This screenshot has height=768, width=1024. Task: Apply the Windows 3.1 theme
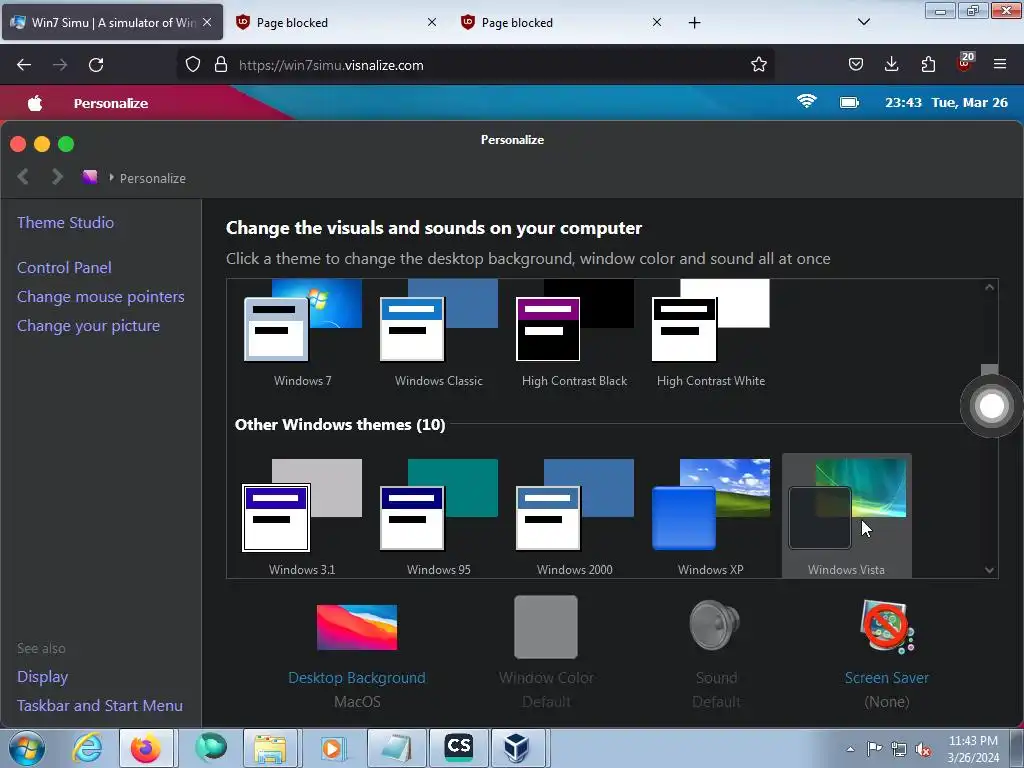tap(302, 517)
